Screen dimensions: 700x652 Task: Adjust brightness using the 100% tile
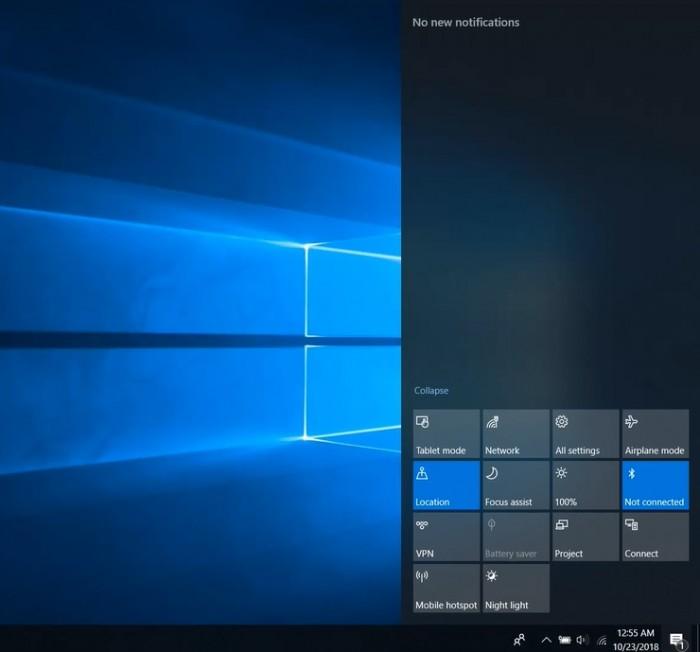[585, 485]
